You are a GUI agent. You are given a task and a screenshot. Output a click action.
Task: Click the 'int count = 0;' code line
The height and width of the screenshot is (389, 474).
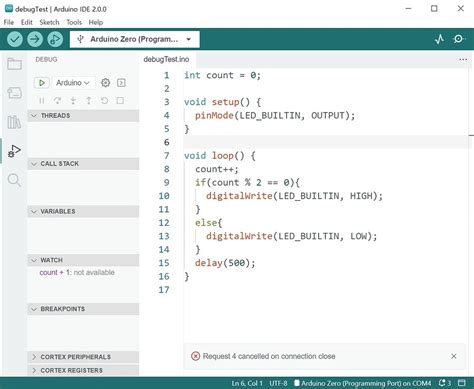[222, 75]
